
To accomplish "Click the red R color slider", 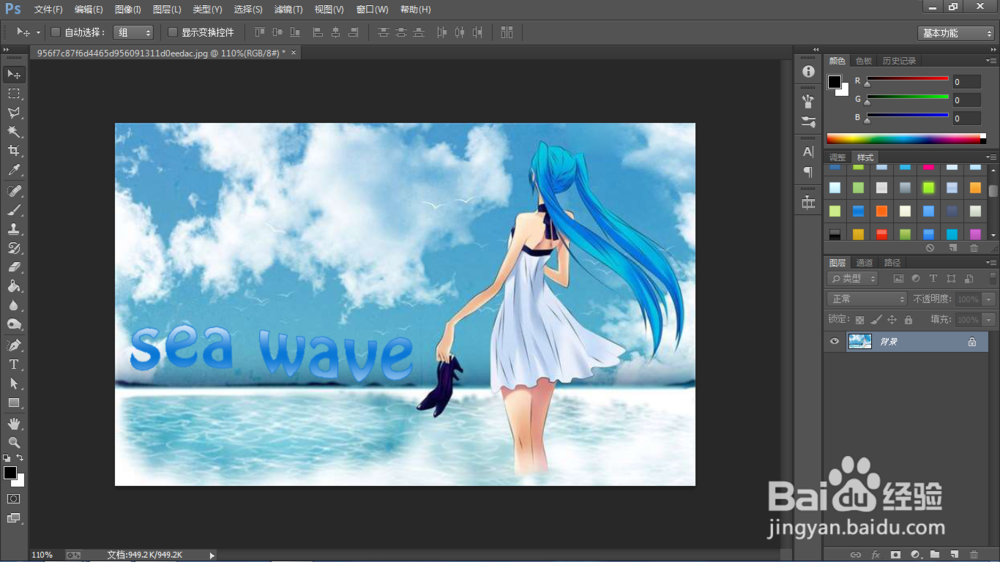I will tap(907, 79).
